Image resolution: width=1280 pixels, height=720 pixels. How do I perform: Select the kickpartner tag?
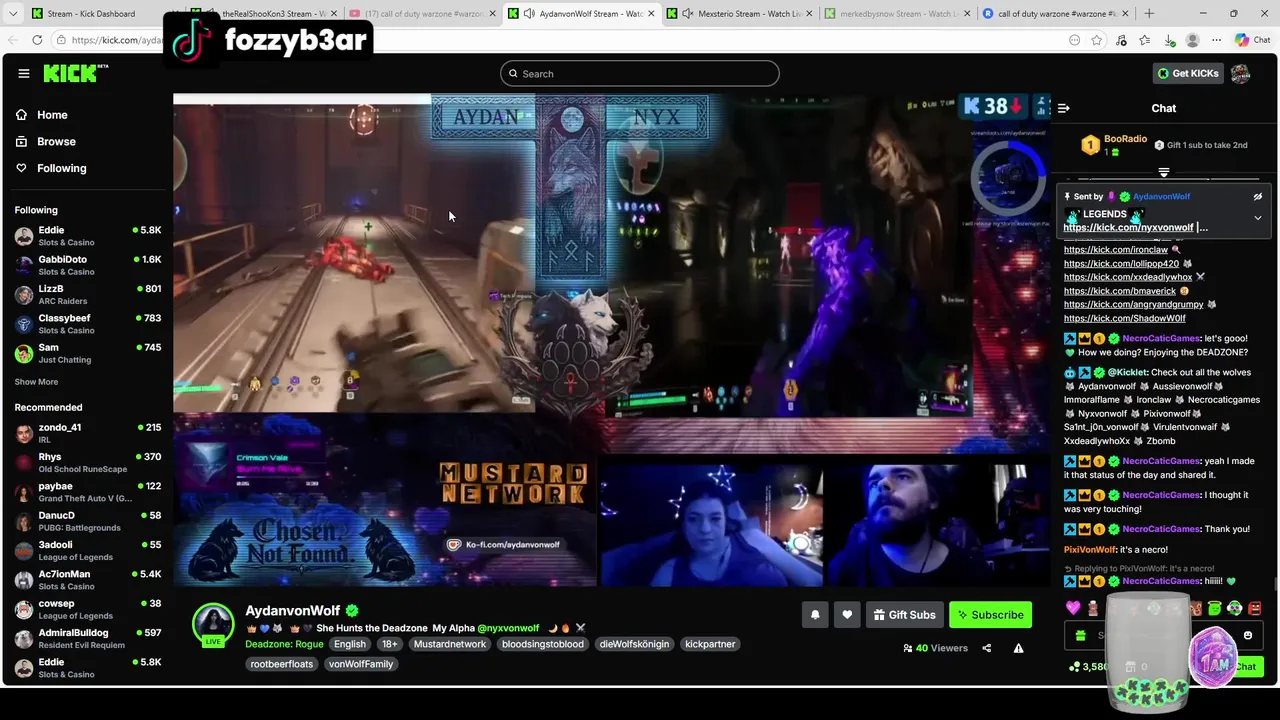pos(710,644)
